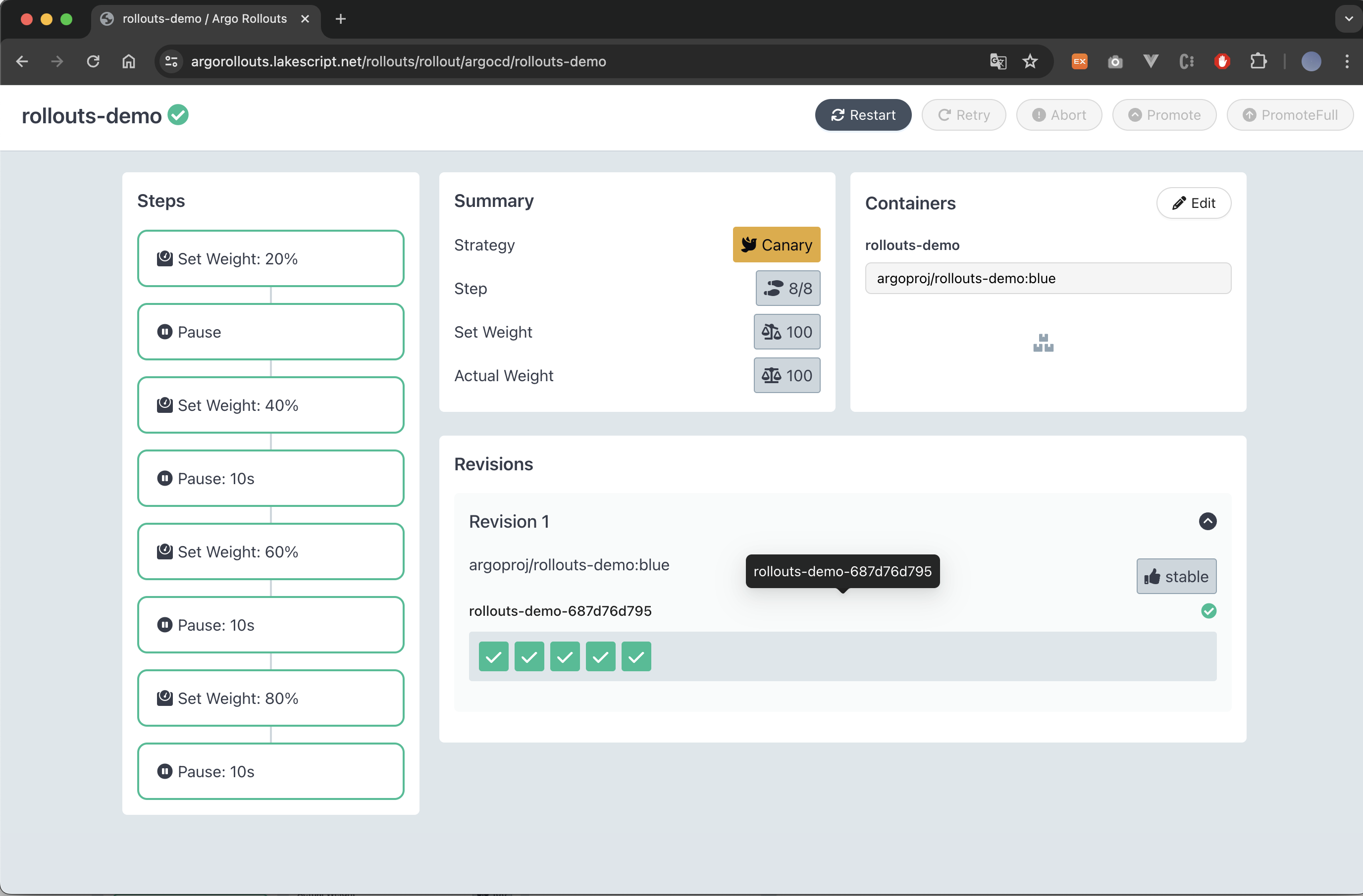Click the Edit containers button
1363x896 pixels.
coord(1193,203)
